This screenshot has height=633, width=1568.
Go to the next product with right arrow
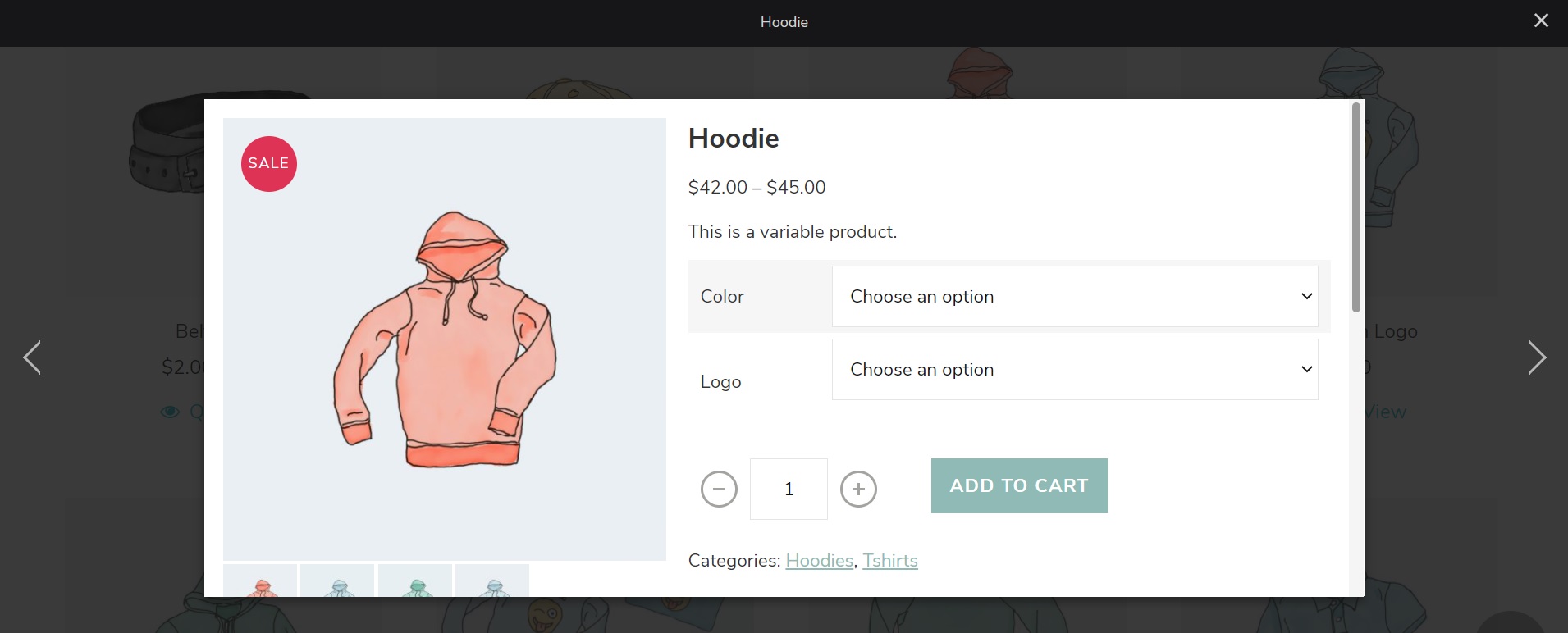coord(1537,357)
